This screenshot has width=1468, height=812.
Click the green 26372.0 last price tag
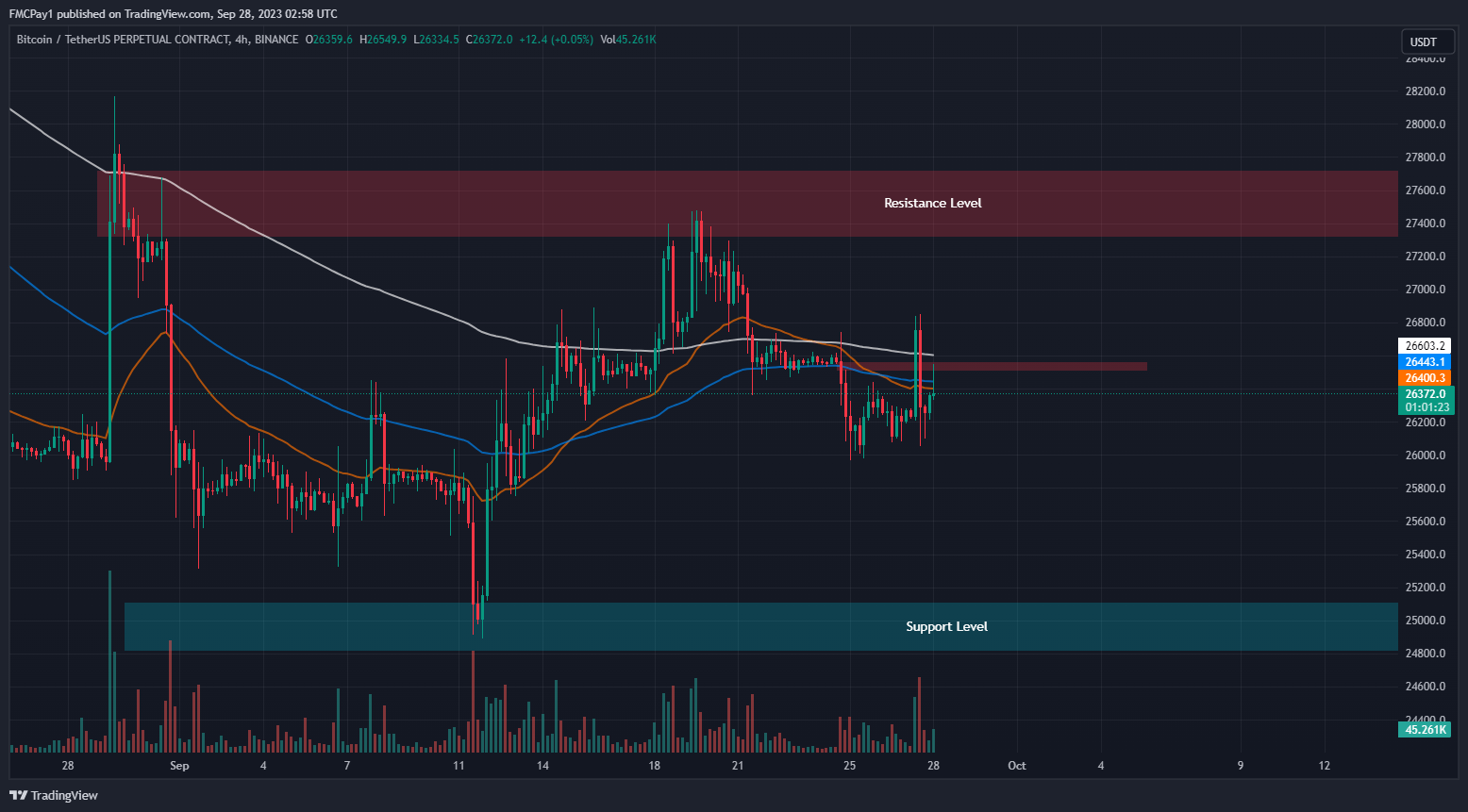[1426, 394]
